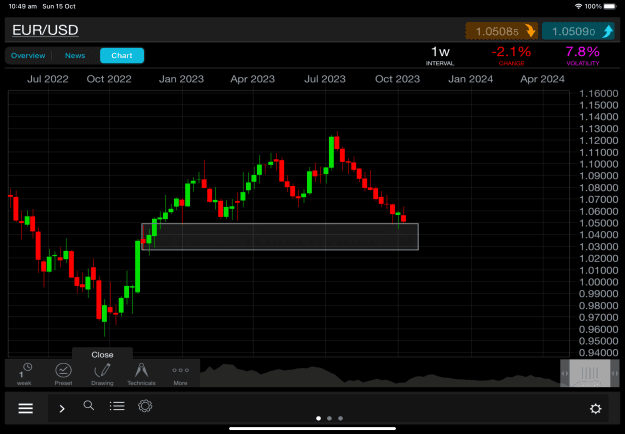Click the 1.12000 price axis label
The width and height of the screenshot is (625, 434).
coord(598,141)
